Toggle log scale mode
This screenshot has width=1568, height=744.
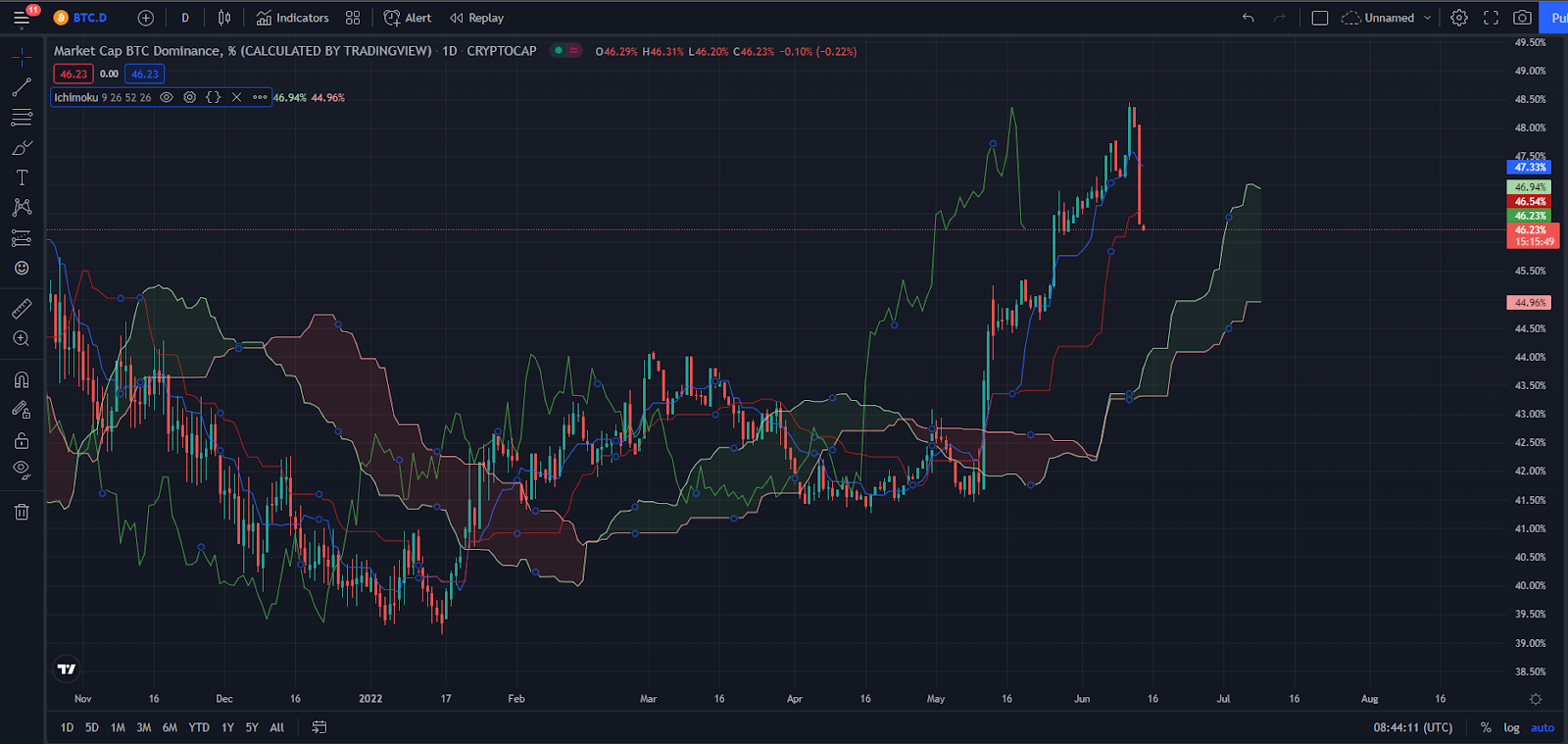(x=1512, y=727)
